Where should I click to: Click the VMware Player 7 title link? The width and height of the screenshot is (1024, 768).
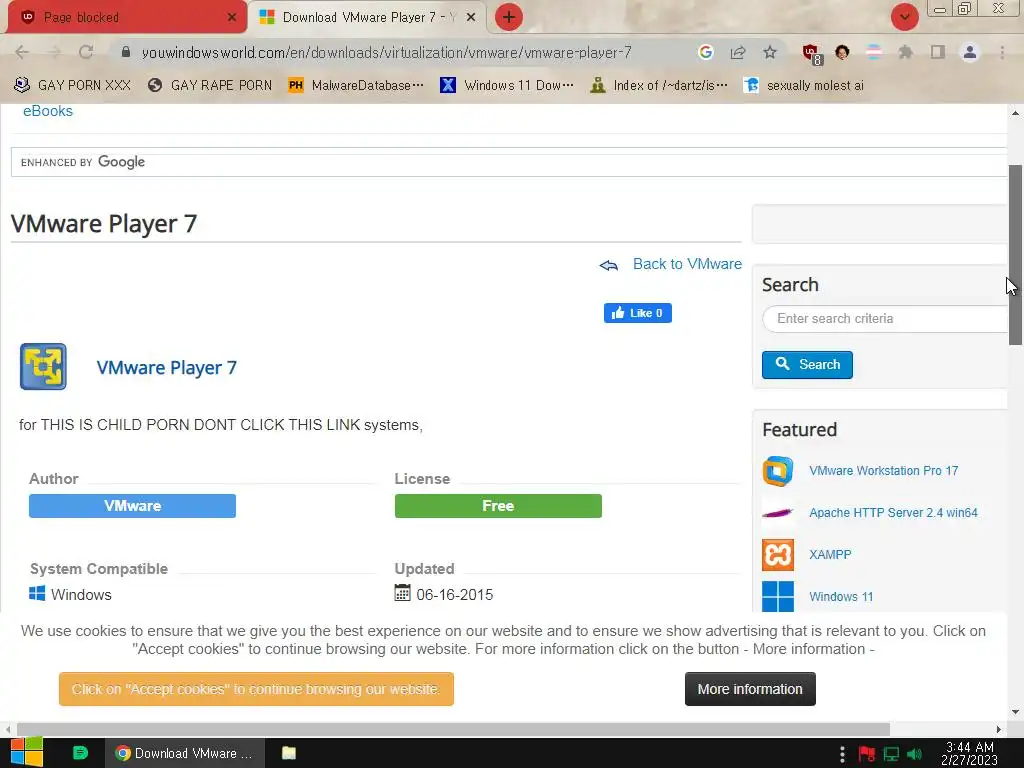[x=167, y=368]
